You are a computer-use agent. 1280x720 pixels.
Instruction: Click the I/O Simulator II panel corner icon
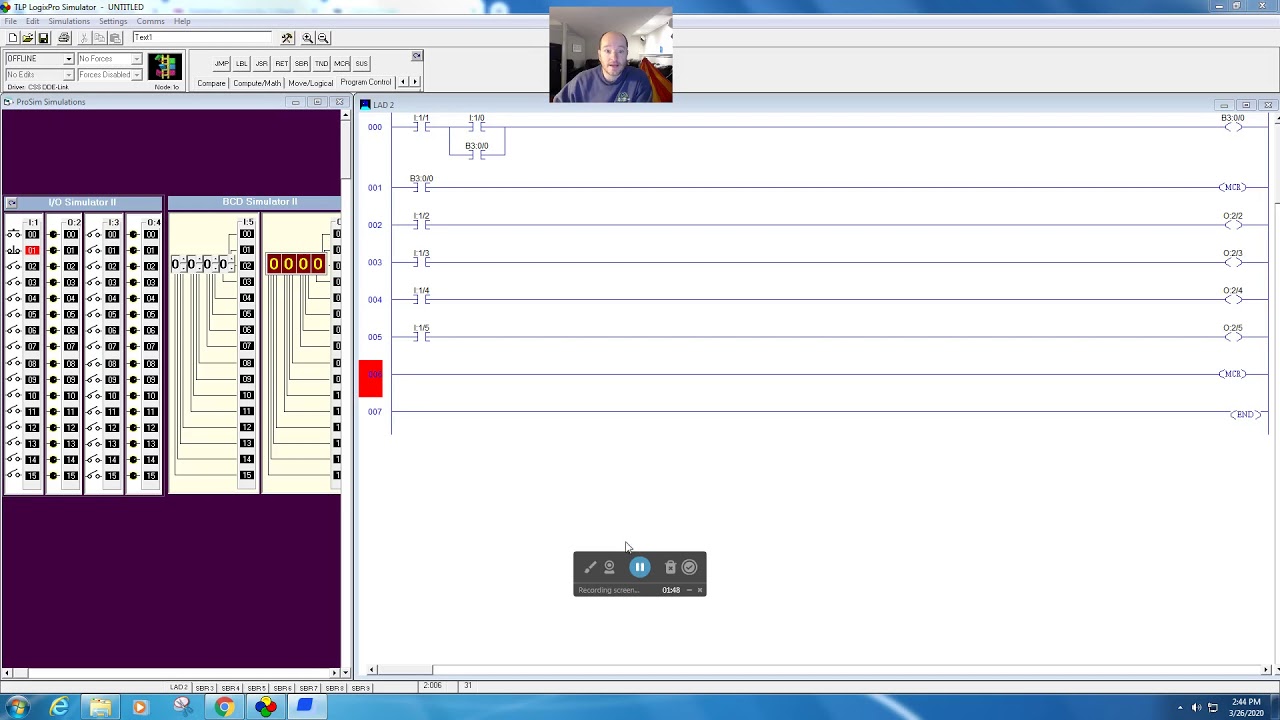coord(11,203)
